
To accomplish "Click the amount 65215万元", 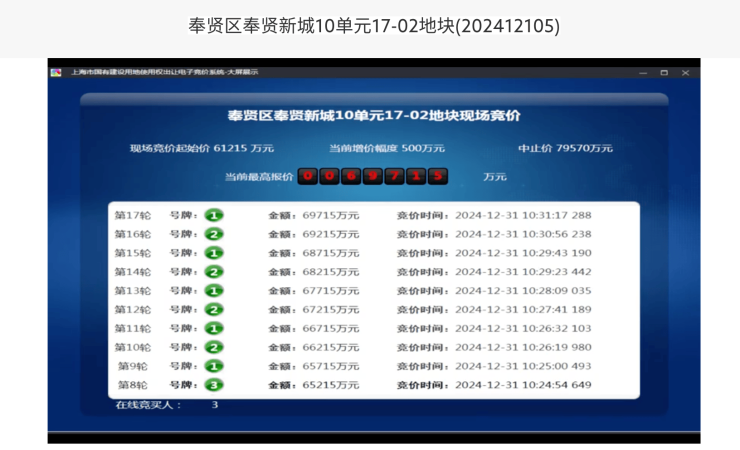I will [x=331, y=385].
